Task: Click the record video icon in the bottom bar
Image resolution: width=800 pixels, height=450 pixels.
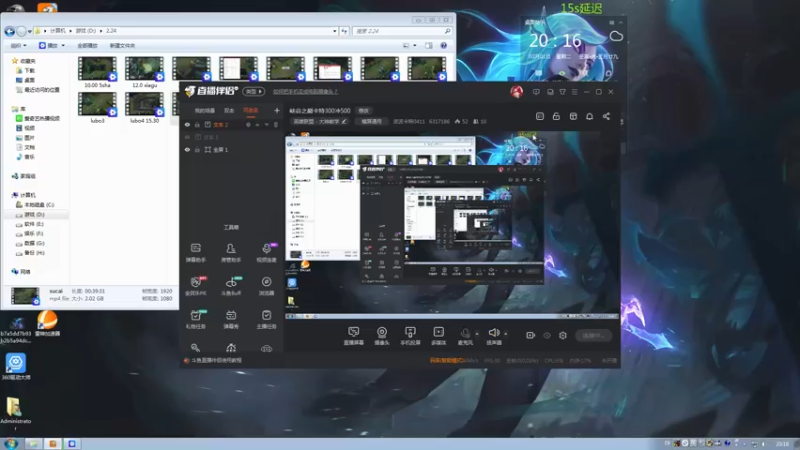Action: pyautogui.click(x=531, y=335)
